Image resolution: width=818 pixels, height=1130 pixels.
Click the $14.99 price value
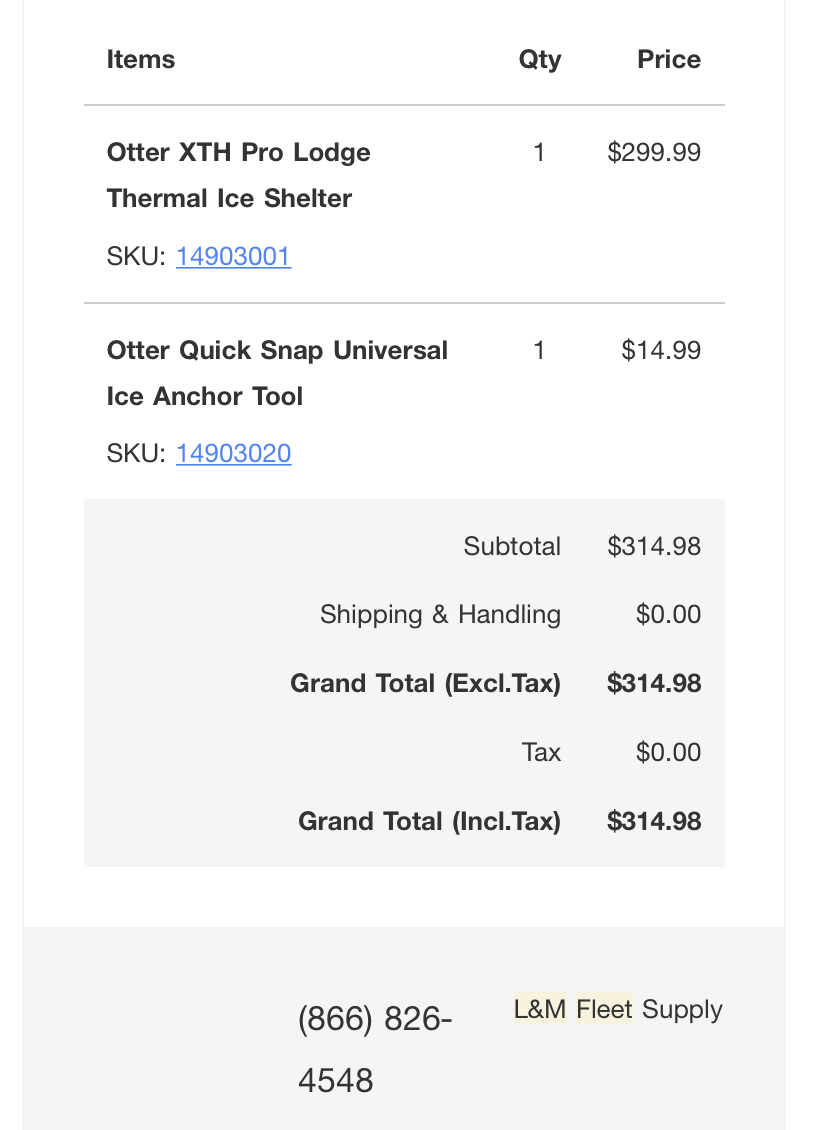pyautogui.click(x=661, y=350)
